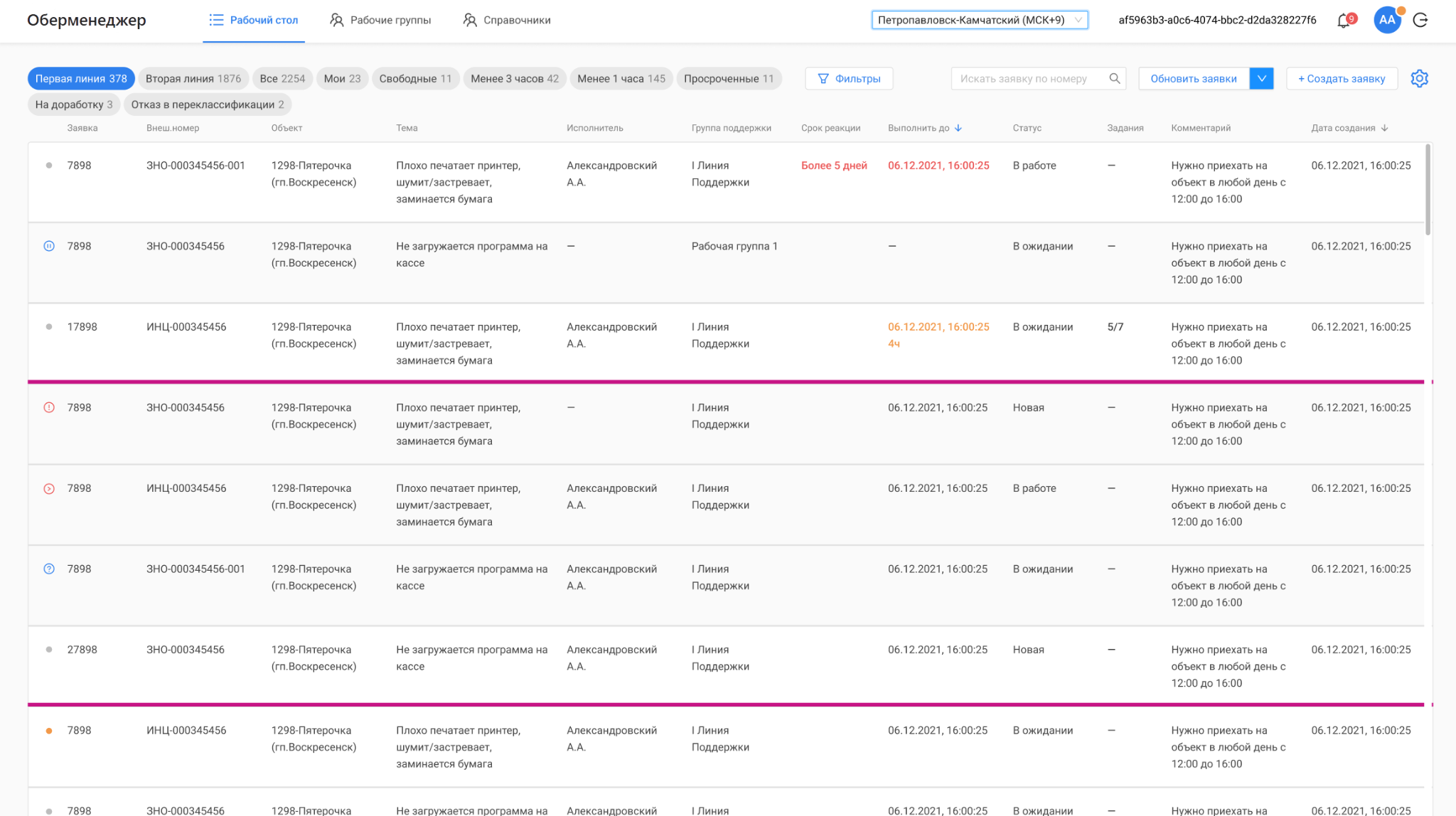This screenshot has width=1456, height=816.
Task: Click the notifications bell icon
Action: [1343, 21]
